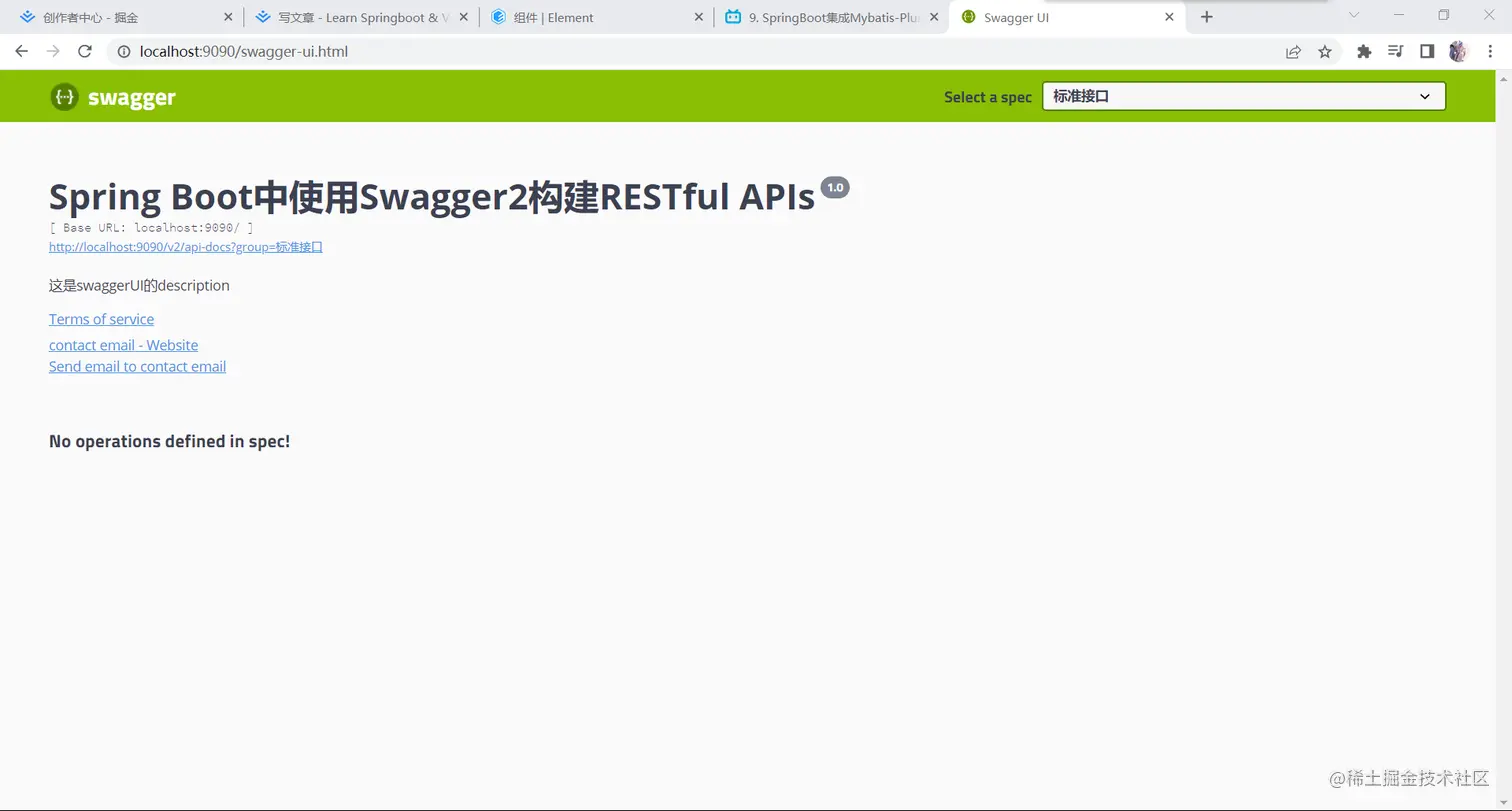Bookmark this page with the star icon

[x=1325, y=51]
